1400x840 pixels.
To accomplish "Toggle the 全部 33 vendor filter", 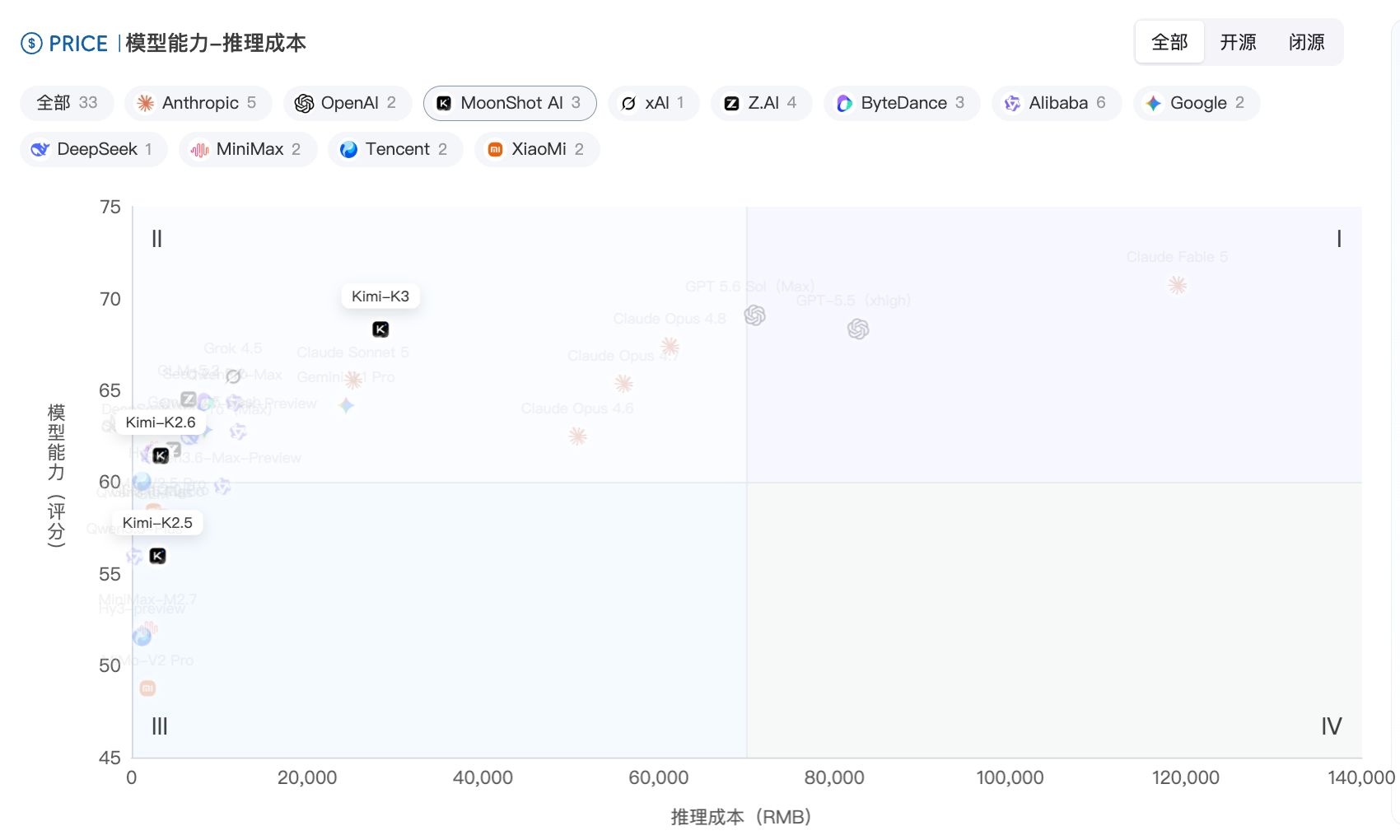I will click(x=67, y=103).
